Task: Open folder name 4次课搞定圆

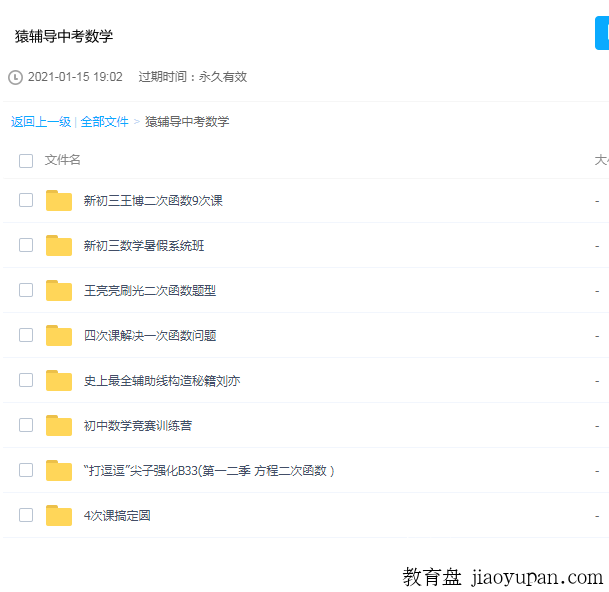Action: (x=117, y=516)
